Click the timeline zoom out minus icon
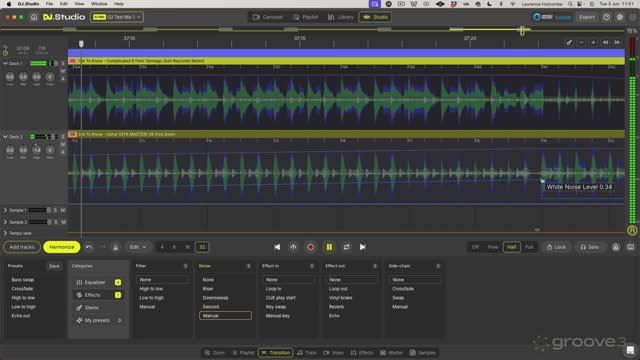This screenshot has height=360, width=640. click(581, 42)
